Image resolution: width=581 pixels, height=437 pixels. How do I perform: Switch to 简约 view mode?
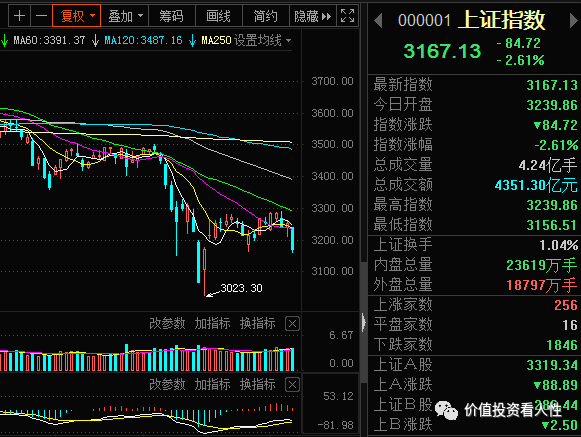pos(265,16)
